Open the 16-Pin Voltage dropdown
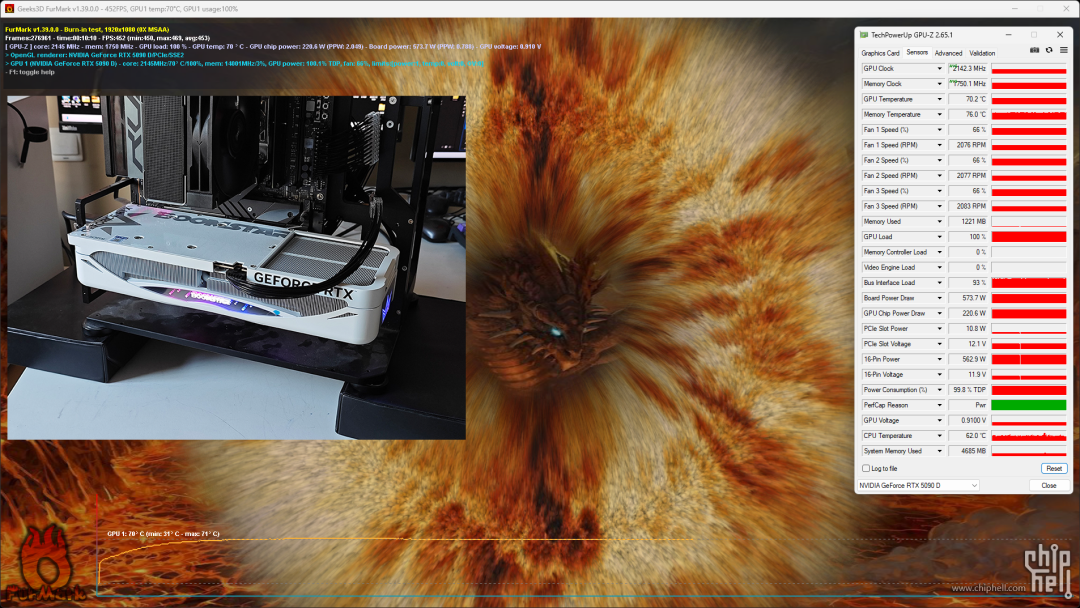This screenshot has width=1080, height=608. coord(939,375)
